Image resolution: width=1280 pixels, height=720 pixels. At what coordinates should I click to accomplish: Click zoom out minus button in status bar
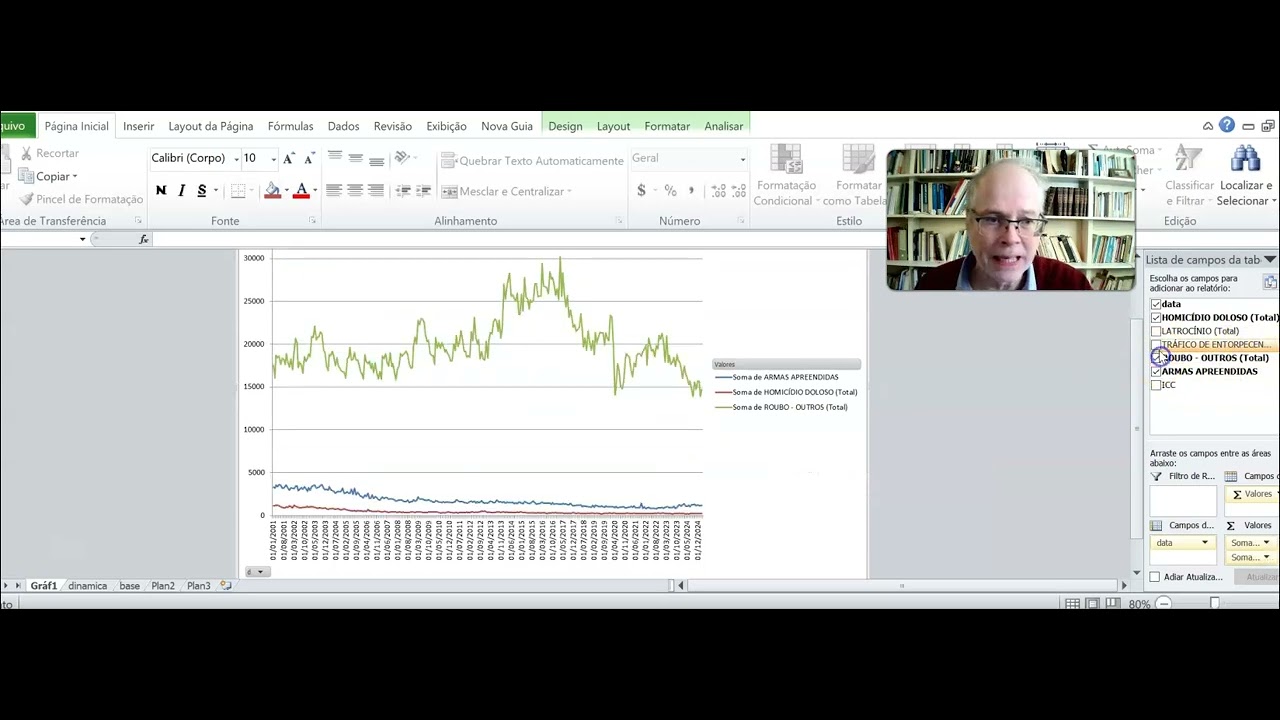pyautogui.click(x=1163, y=604)
